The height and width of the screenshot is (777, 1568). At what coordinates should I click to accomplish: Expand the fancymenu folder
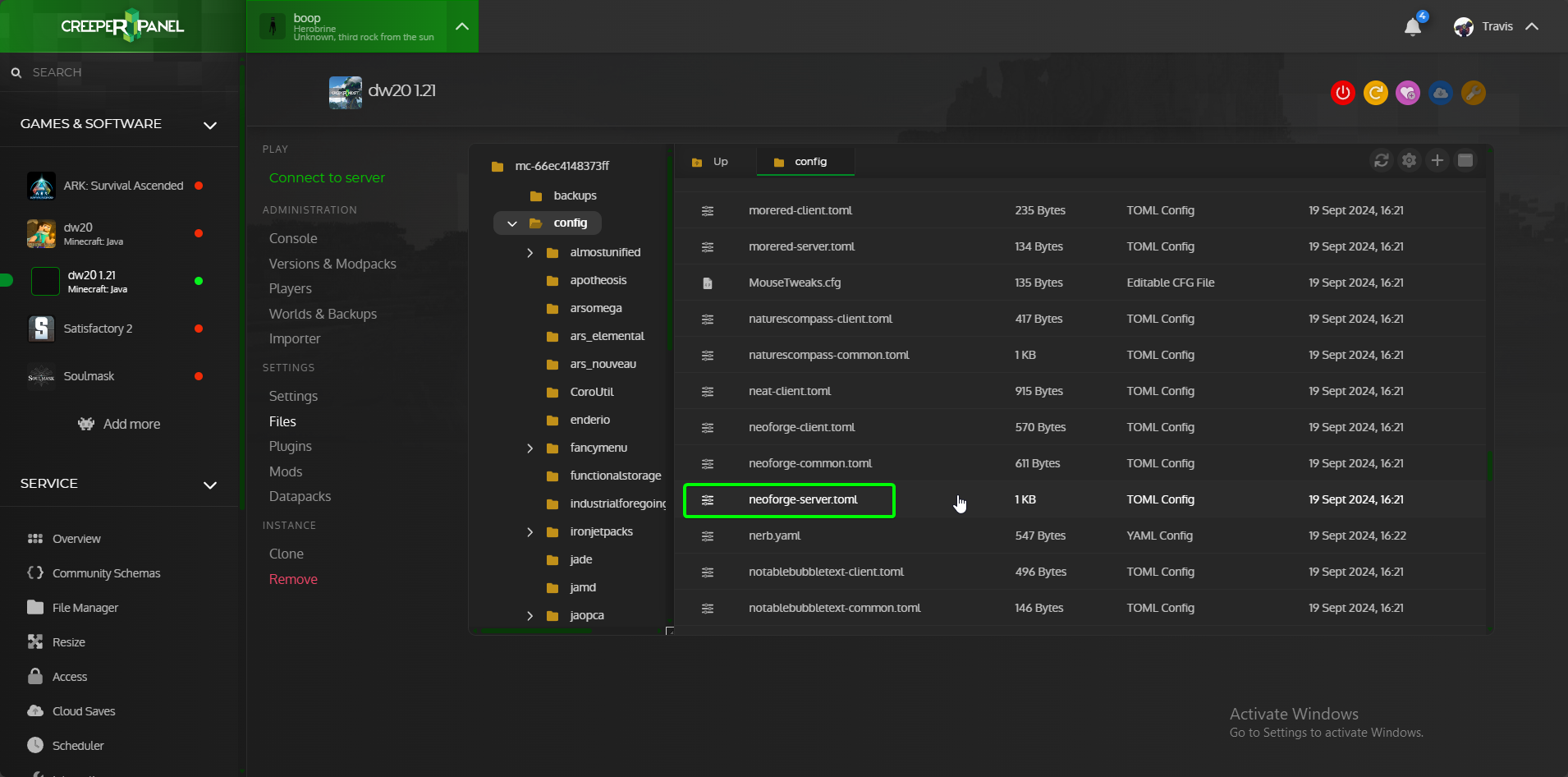[530, 448]
